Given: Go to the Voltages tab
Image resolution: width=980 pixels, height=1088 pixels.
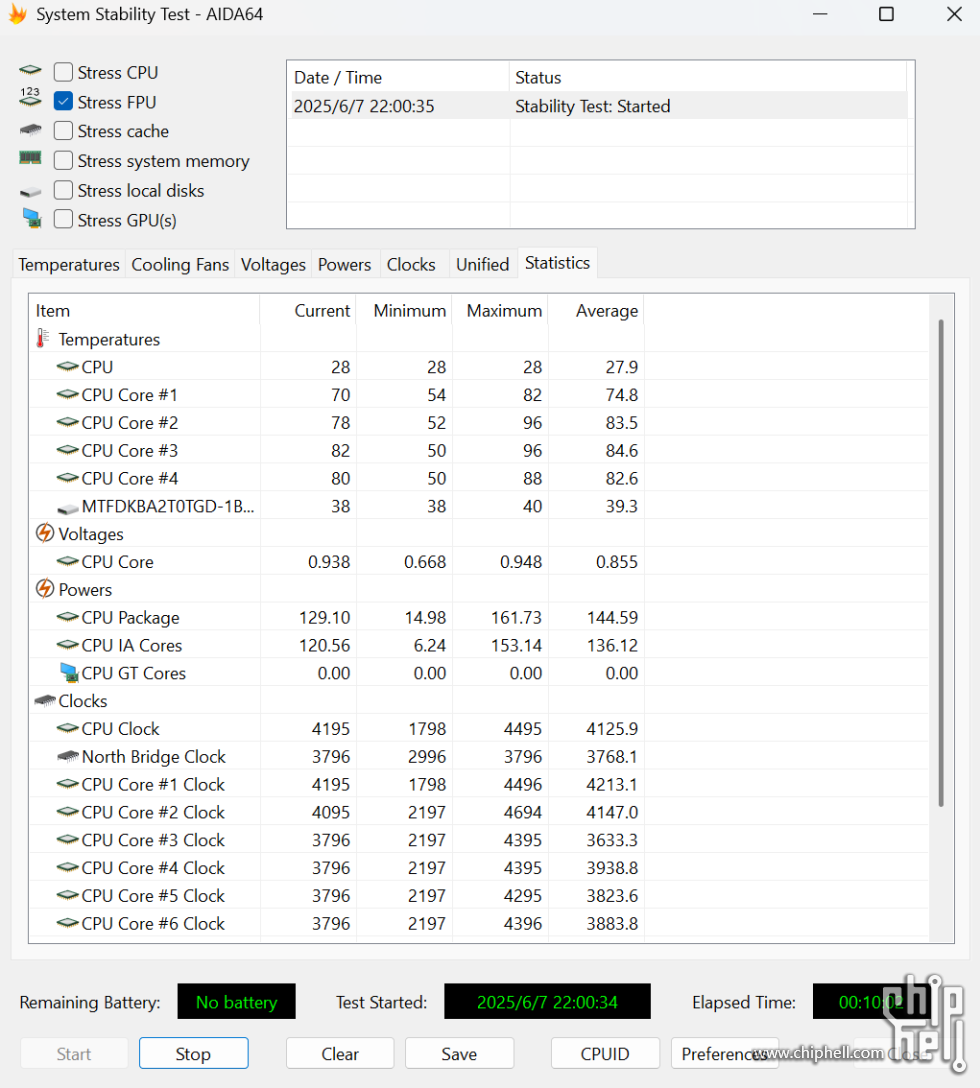Looking at the screenshot, I should (x=273, y=264).
